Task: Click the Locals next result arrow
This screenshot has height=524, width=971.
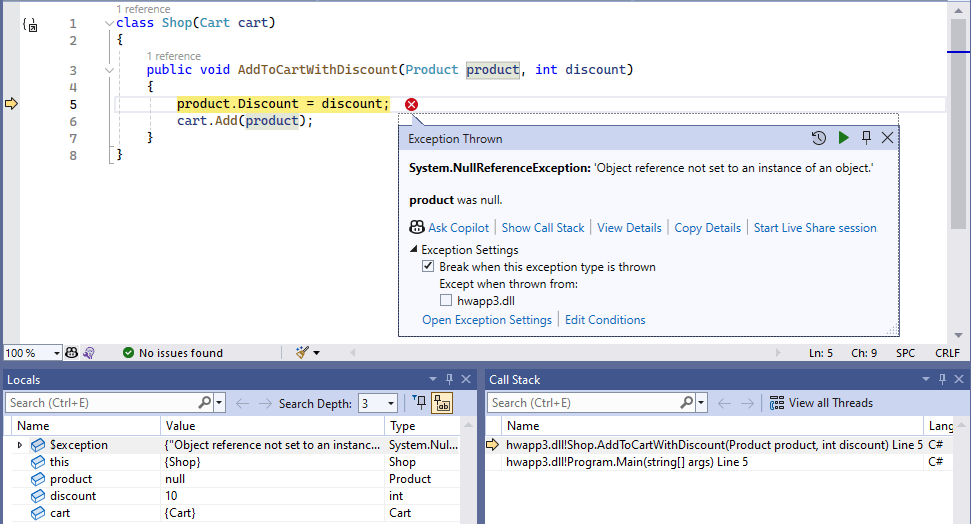Action: coord(265,403)
